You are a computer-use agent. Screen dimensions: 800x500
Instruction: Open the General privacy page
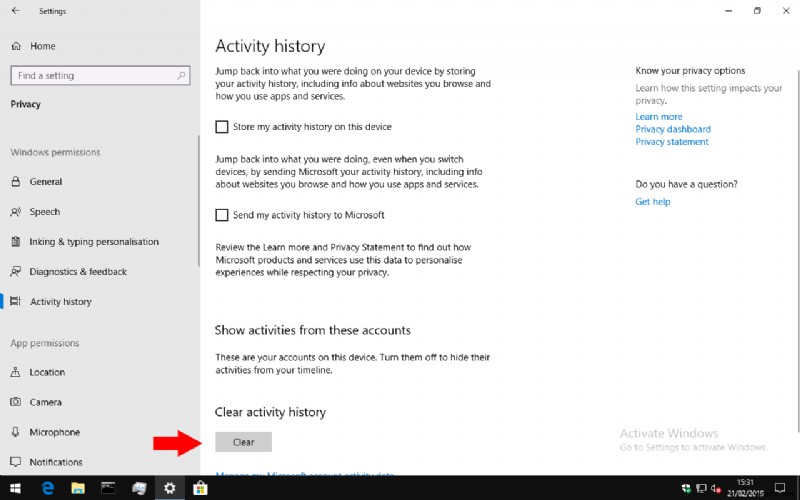(46, 182)
